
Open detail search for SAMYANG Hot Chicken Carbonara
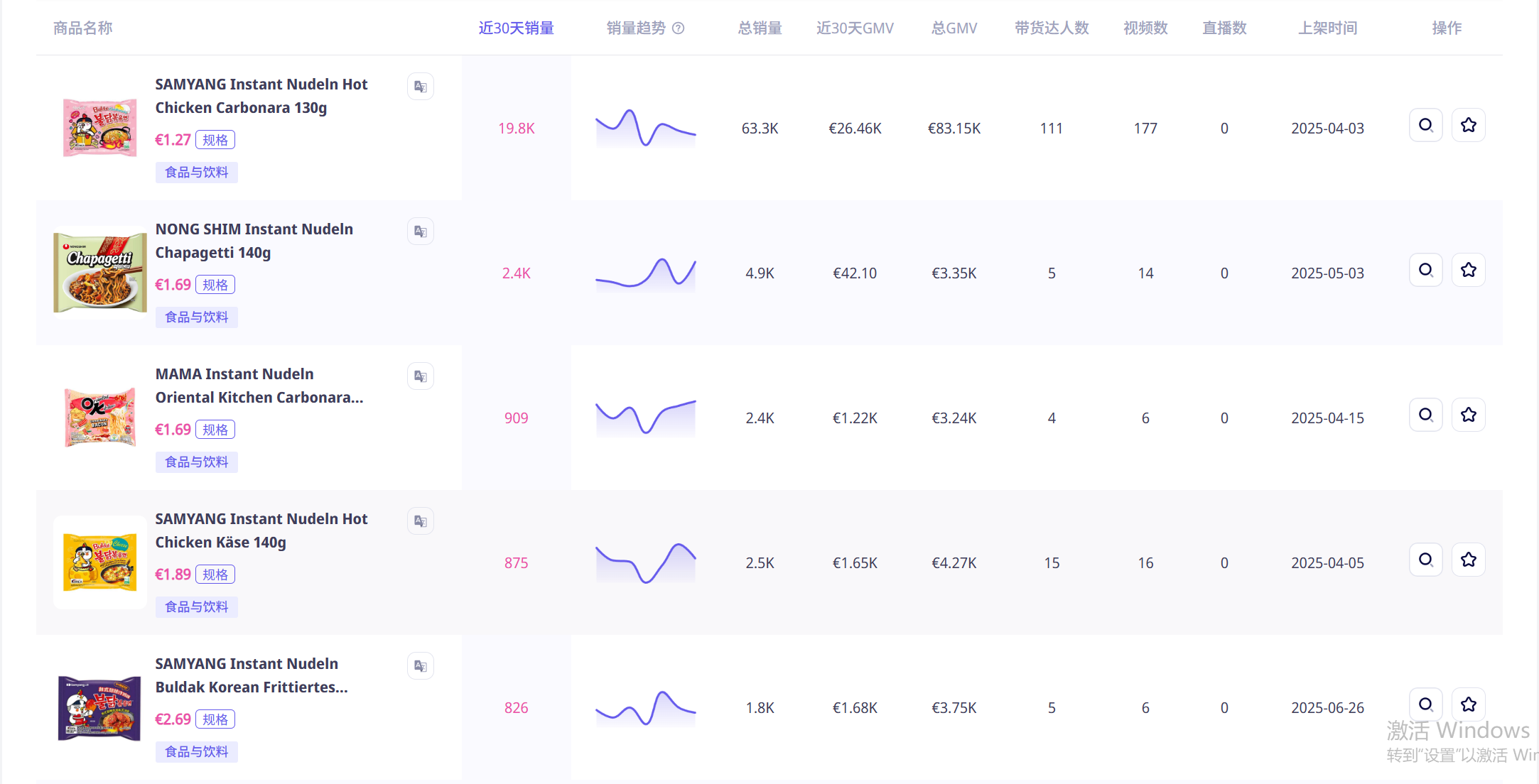(x=1426, y=124)
